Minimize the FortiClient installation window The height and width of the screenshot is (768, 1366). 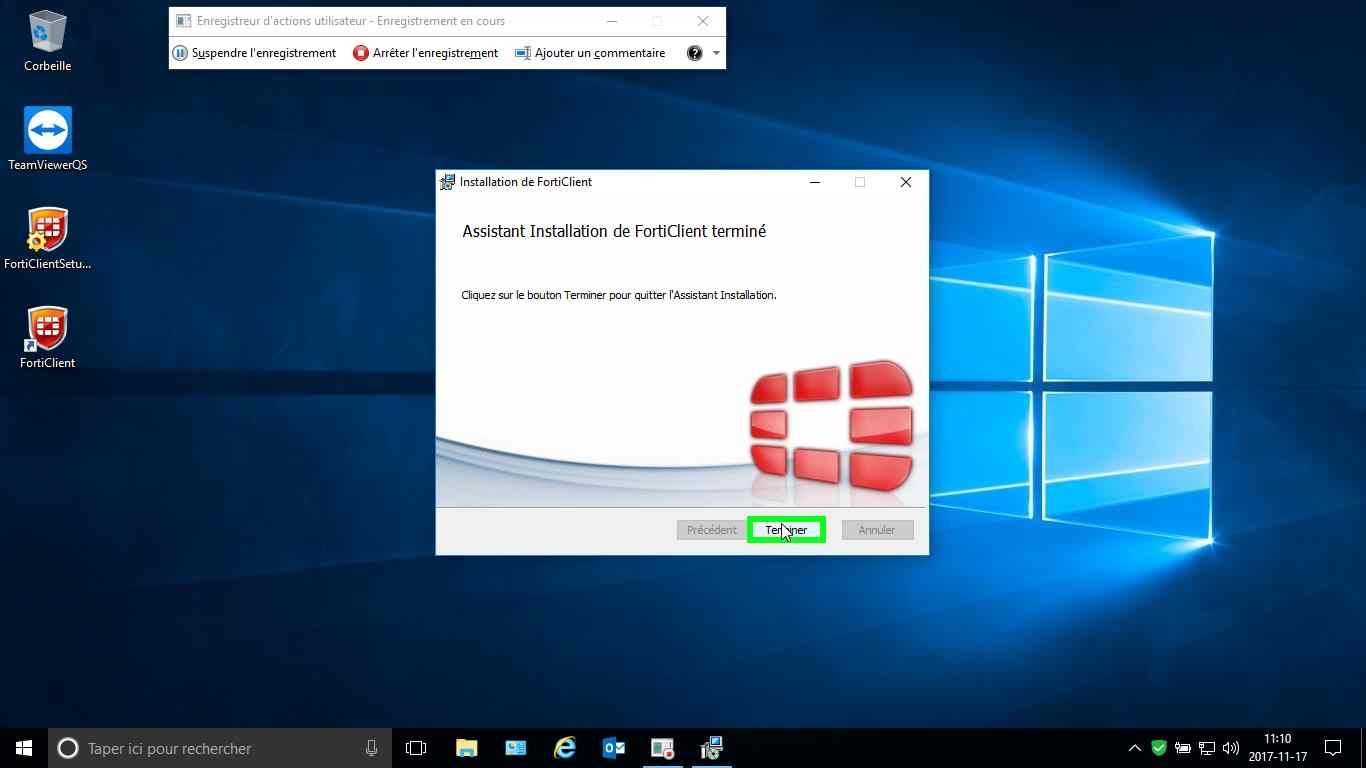[815, 182]
